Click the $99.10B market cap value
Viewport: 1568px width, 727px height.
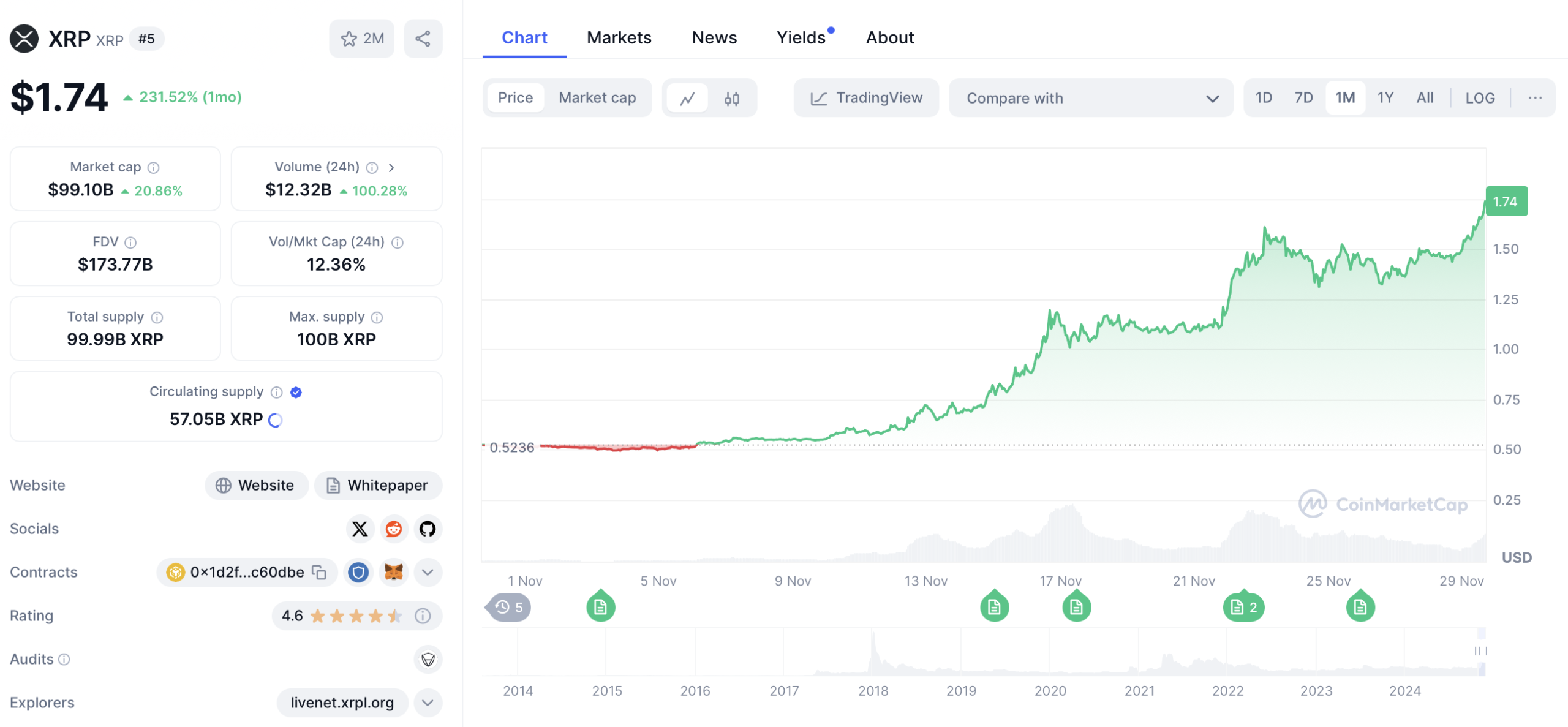pyautogui.click(x=81, y=190)
